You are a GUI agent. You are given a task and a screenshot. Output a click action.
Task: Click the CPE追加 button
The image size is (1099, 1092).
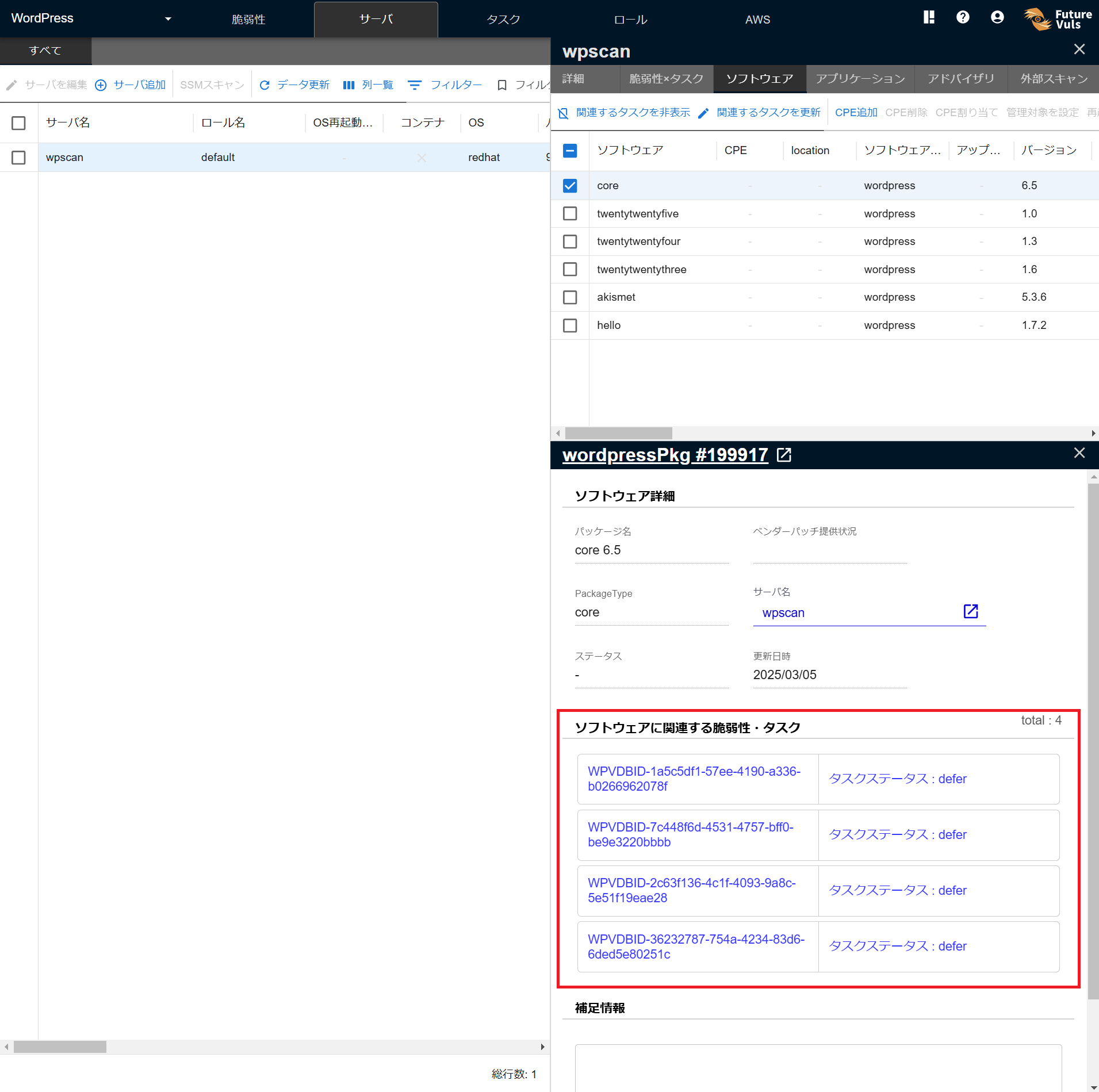tap(856, 113)
